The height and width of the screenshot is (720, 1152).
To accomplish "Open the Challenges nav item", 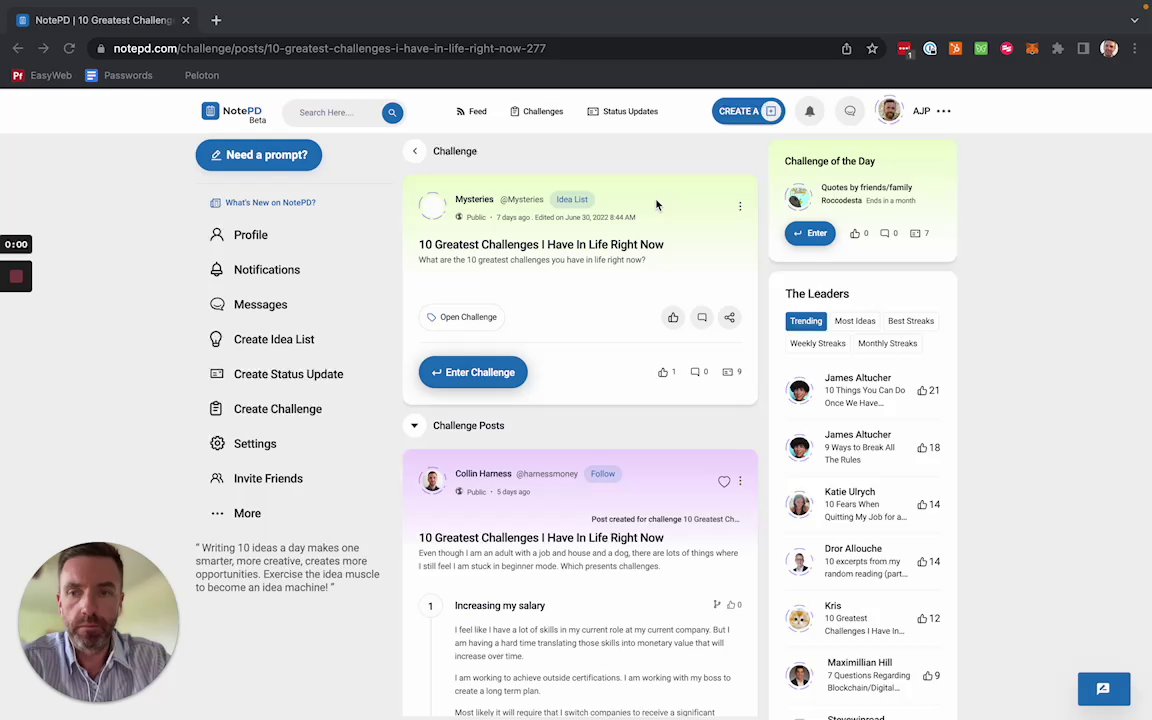I will pos(536,112).
